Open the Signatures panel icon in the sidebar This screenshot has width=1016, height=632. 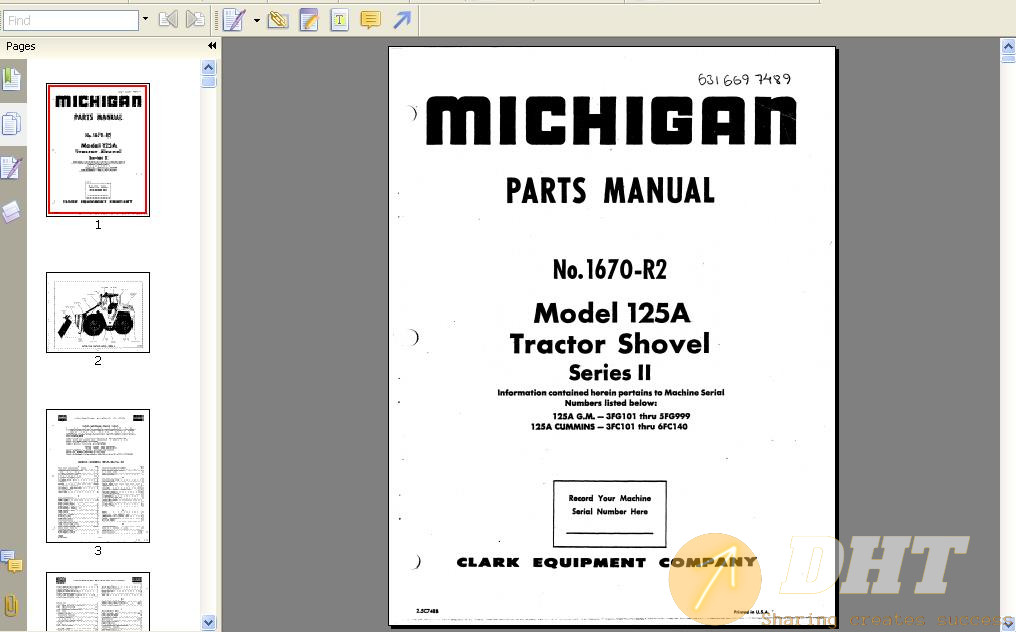click(12, 167)
